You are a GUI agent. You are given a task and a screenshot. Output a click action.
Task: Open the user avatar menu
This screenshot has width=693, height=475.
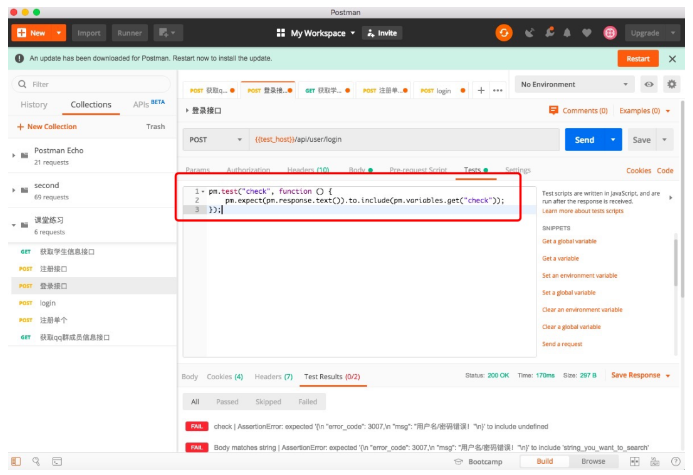tap(610, 33)
